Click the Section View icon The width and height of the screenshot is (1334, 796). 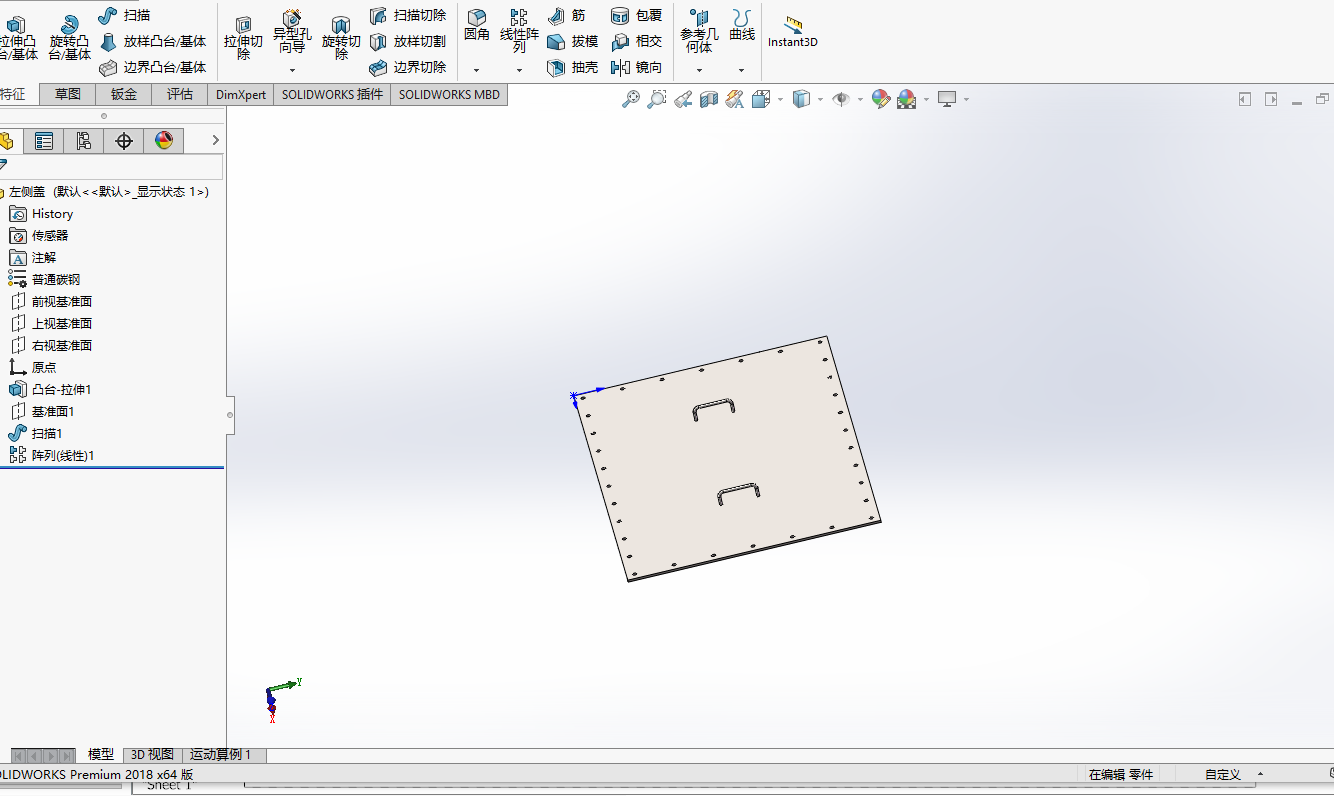click(x=709, y=99)
